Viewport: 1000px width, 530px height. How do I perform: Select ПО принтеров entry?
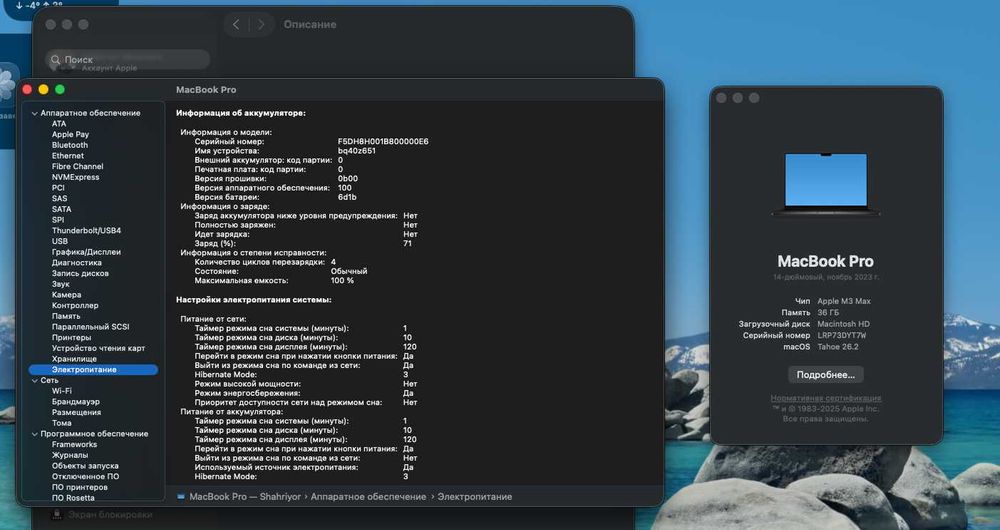(80, 487)
